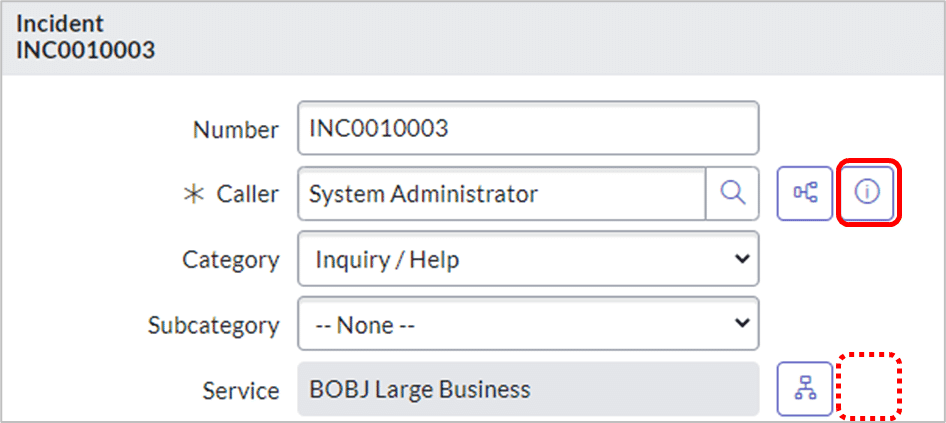This screenshot has width=946, height=423.
Task: Click the Number field label
Action: (236, 129)
